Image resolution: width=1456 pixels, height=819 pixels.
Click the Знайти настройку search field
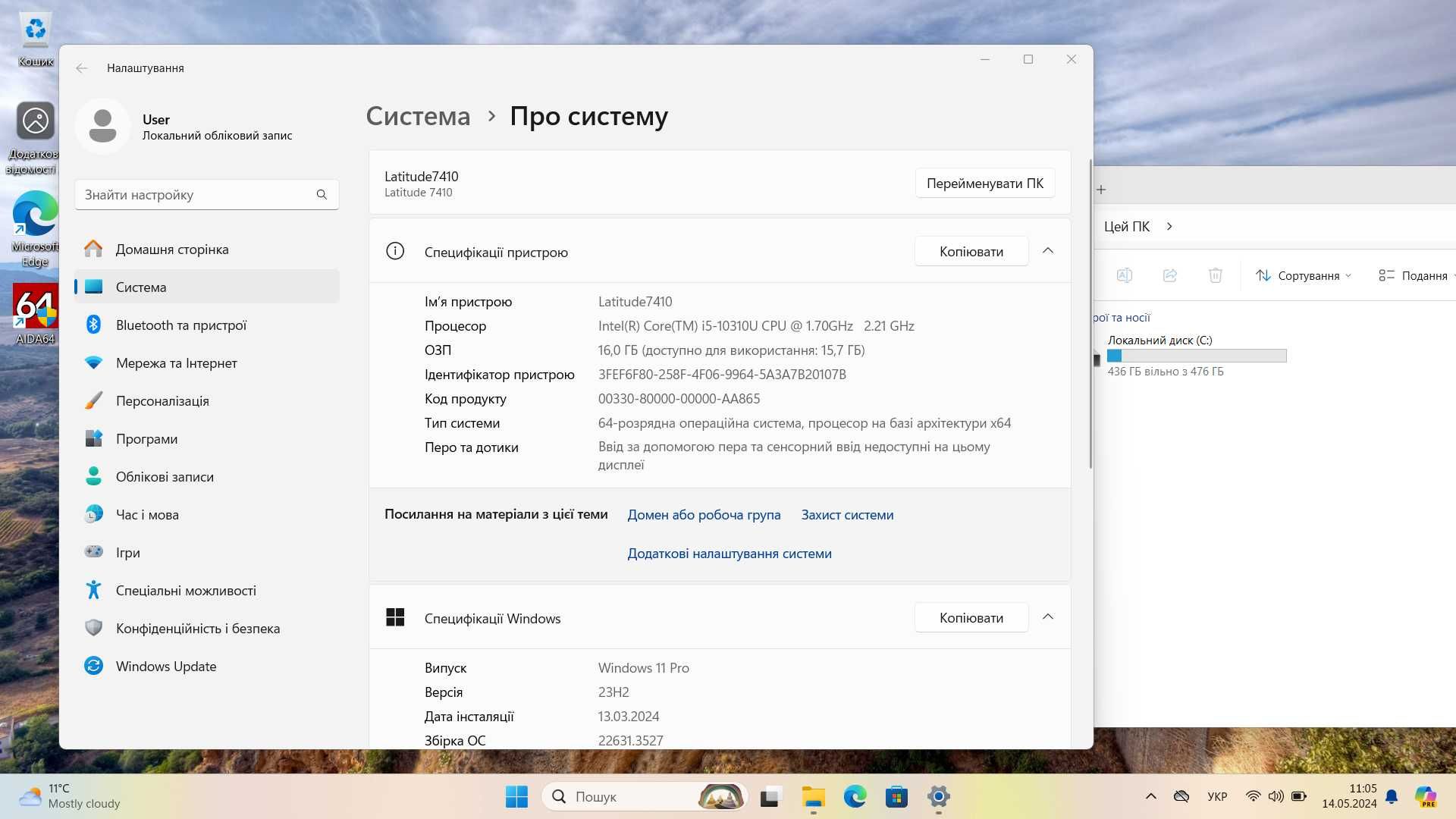tap(206, 195)
